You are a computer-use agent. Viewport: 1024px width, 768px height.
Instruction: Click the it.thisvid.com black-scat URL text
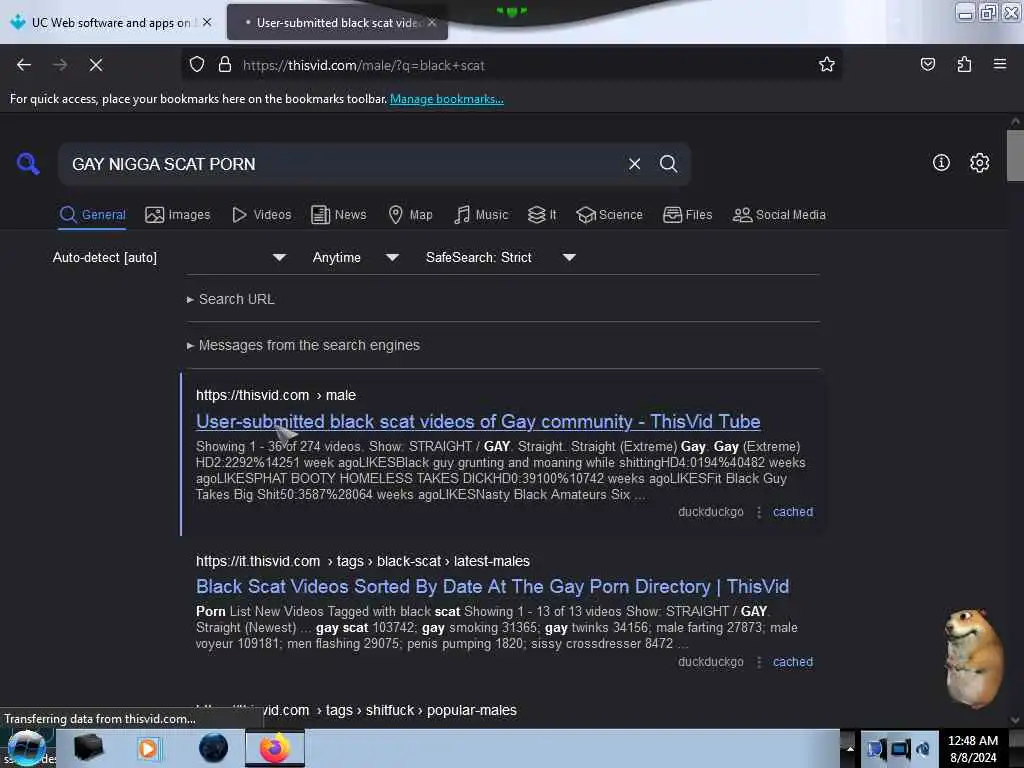pos(362,561)
